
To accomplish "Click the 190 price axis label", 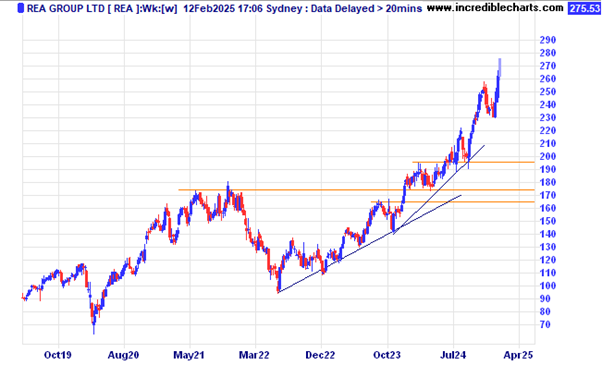I will 547,170.
